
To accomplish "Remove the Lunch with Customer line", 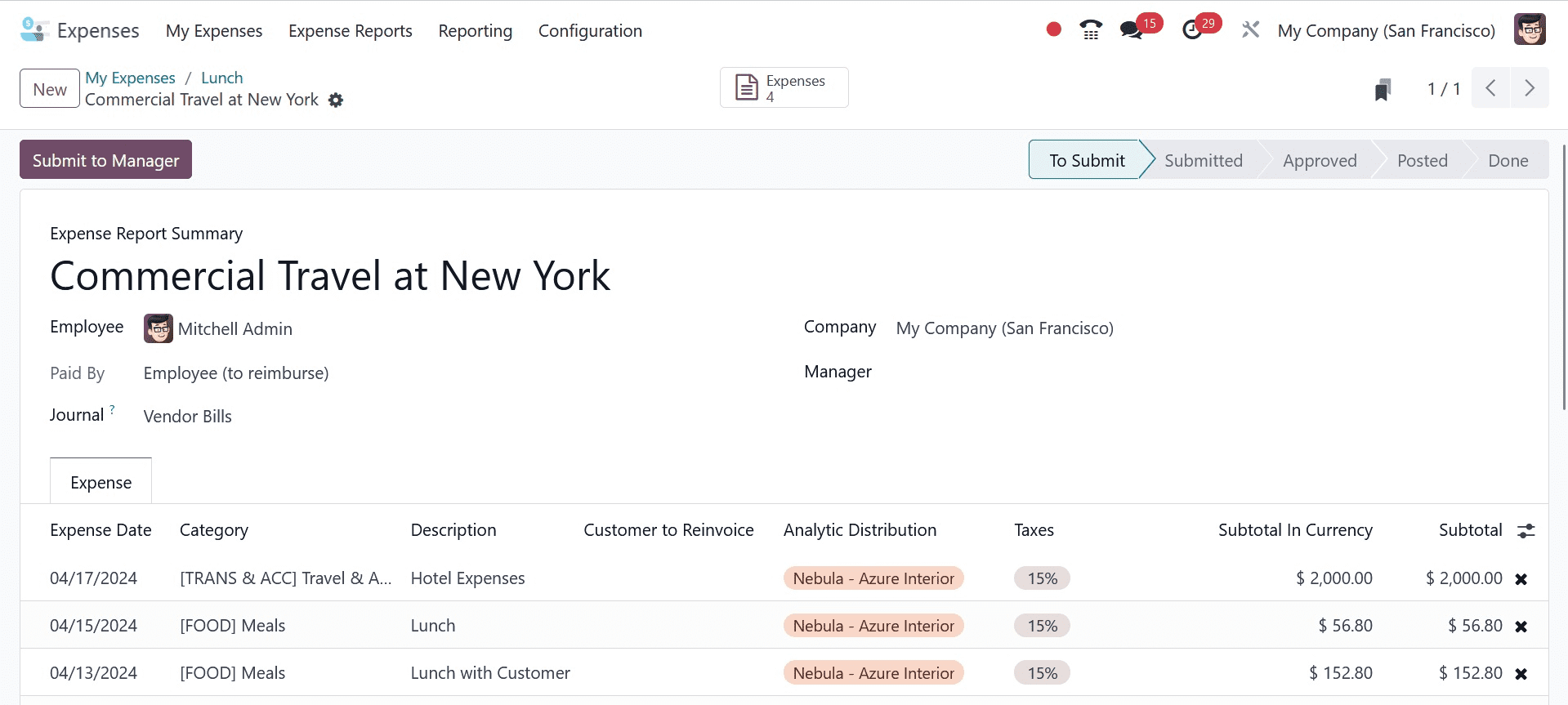I will click(1521, 674).
